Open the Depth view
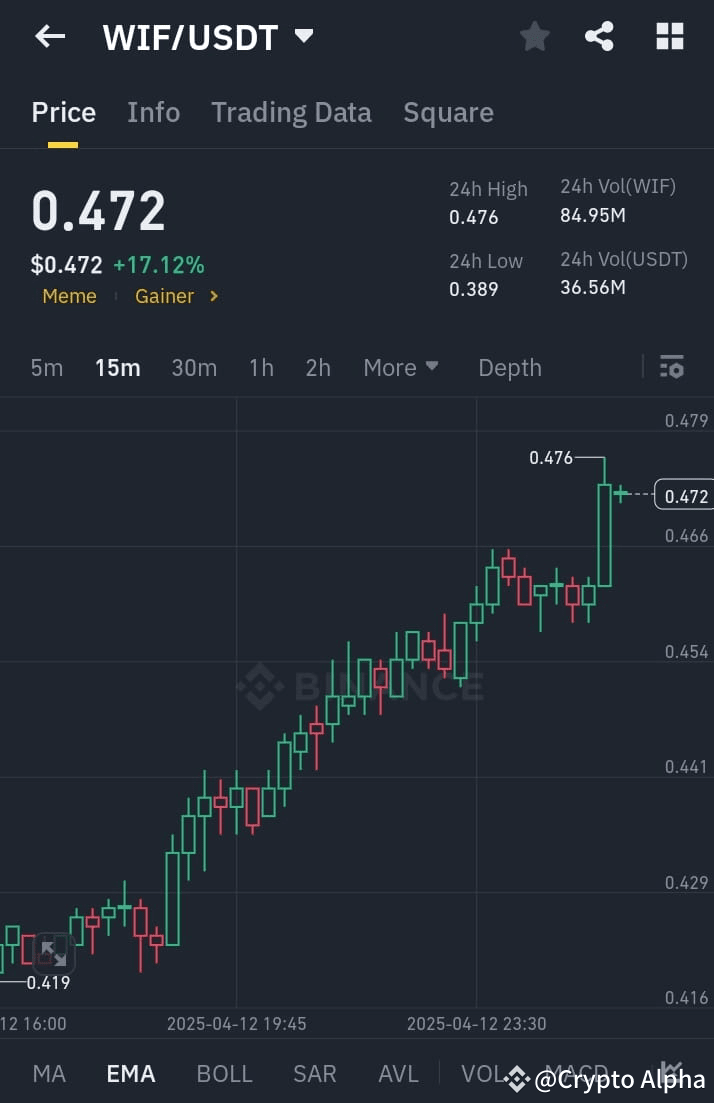Screen dimensions: 714x1103 [510, 367]
